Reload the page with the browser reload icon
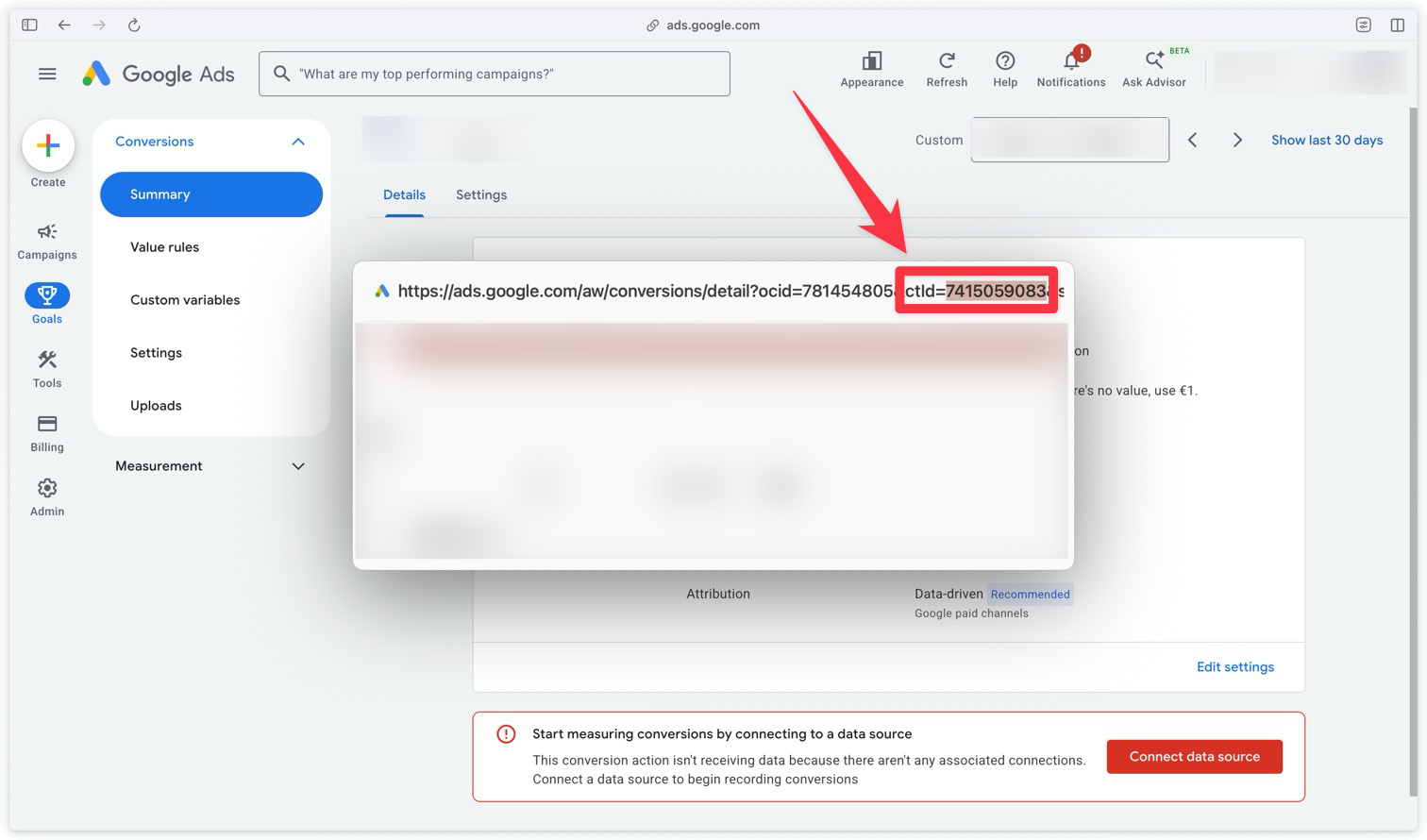Image resolution: width=1427 pixels, height=840 pixels. point(134,25)
